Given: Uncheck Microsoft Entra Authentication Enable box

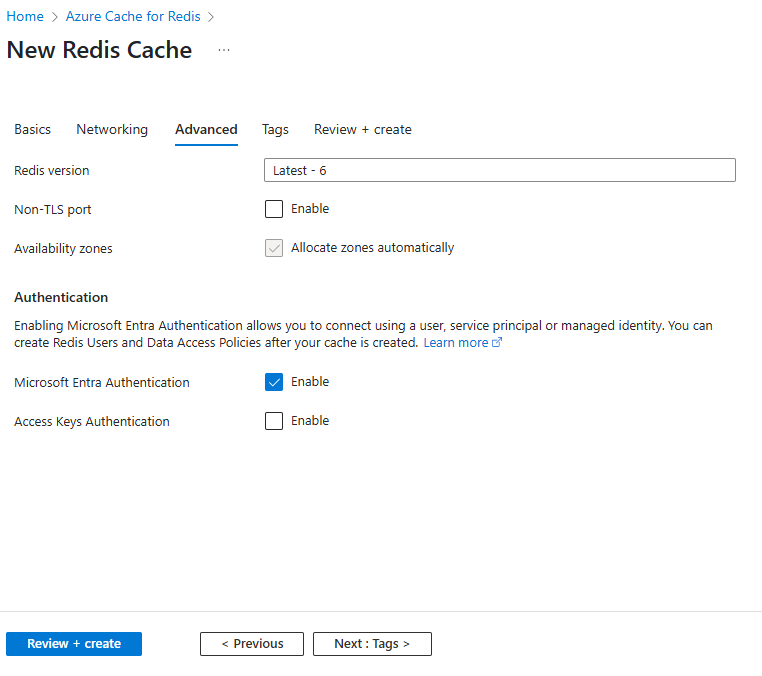Looking at the screenshot, I should click(274, 382).
